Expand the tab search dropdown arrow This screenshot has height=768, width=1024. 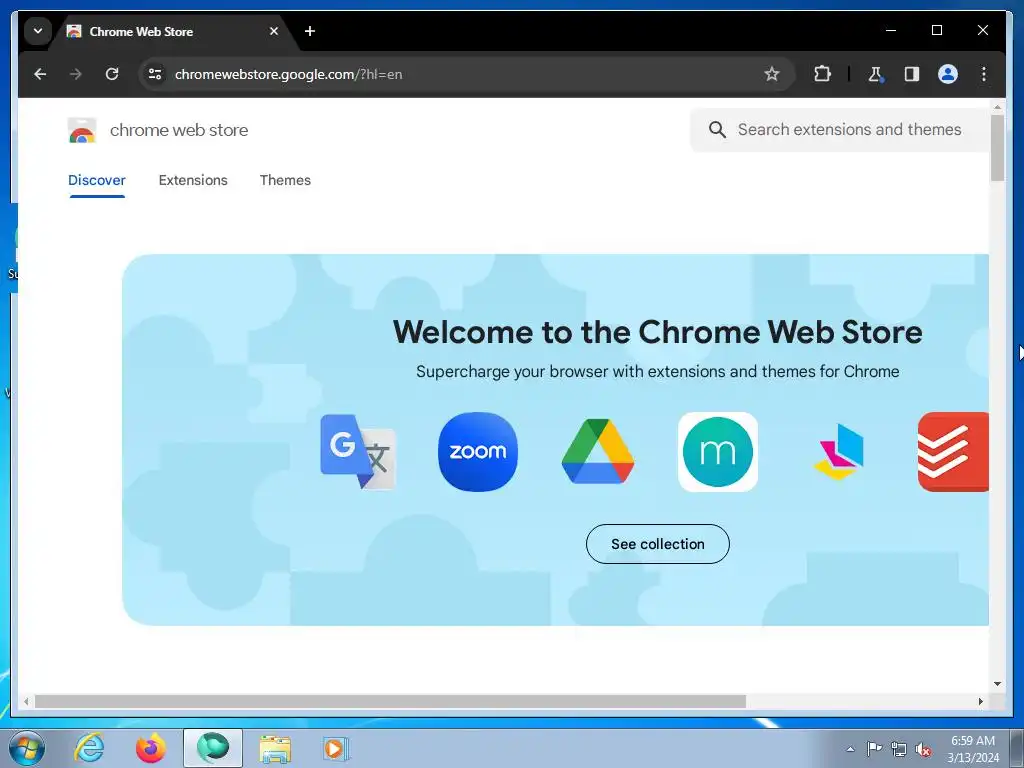(38, 31)
